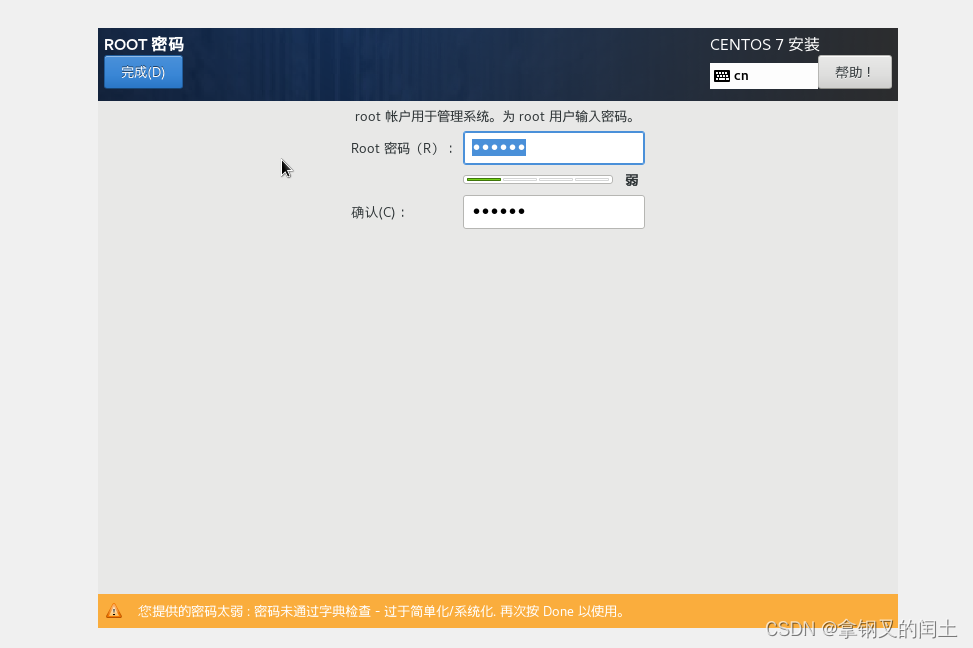Focus the 确认(C) confirm password field
Image resolution: width=973 pixels, height=648 pixels.
coord(554,212)
